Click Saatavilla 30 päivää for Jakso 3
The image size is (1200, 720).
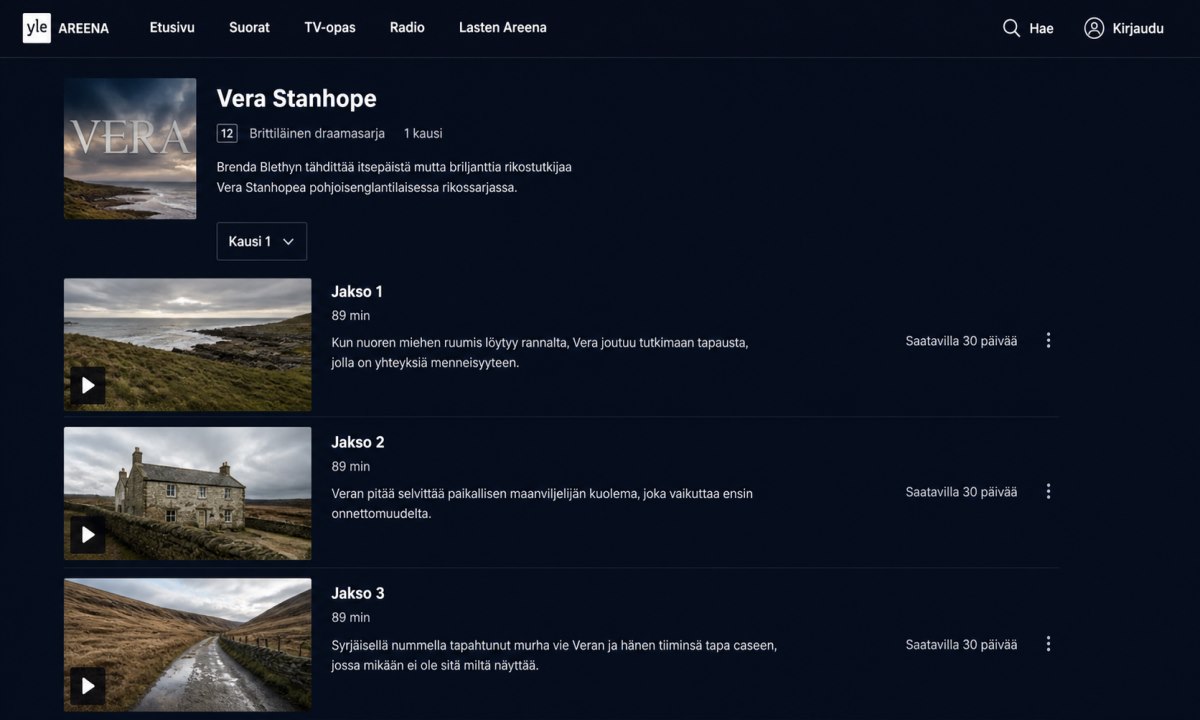point(962,645)
